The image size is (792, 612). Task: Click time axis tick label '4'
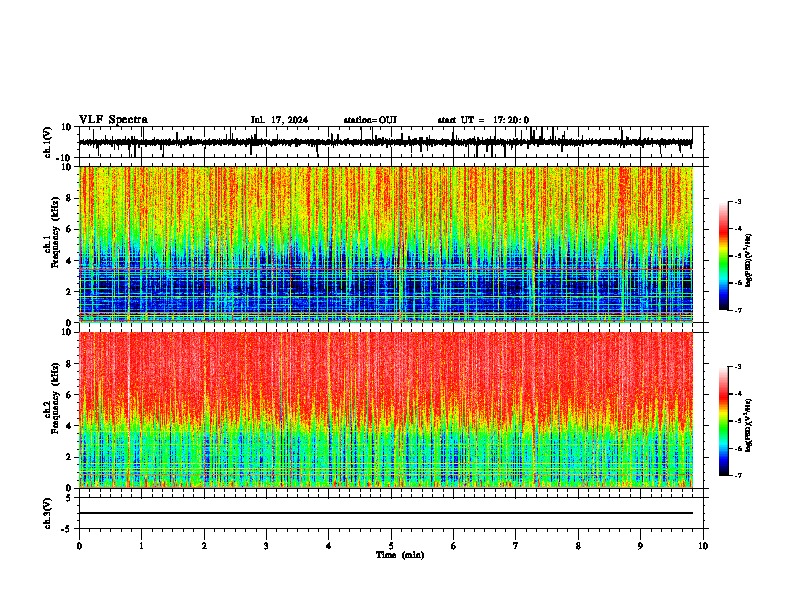tap(329, 546)
